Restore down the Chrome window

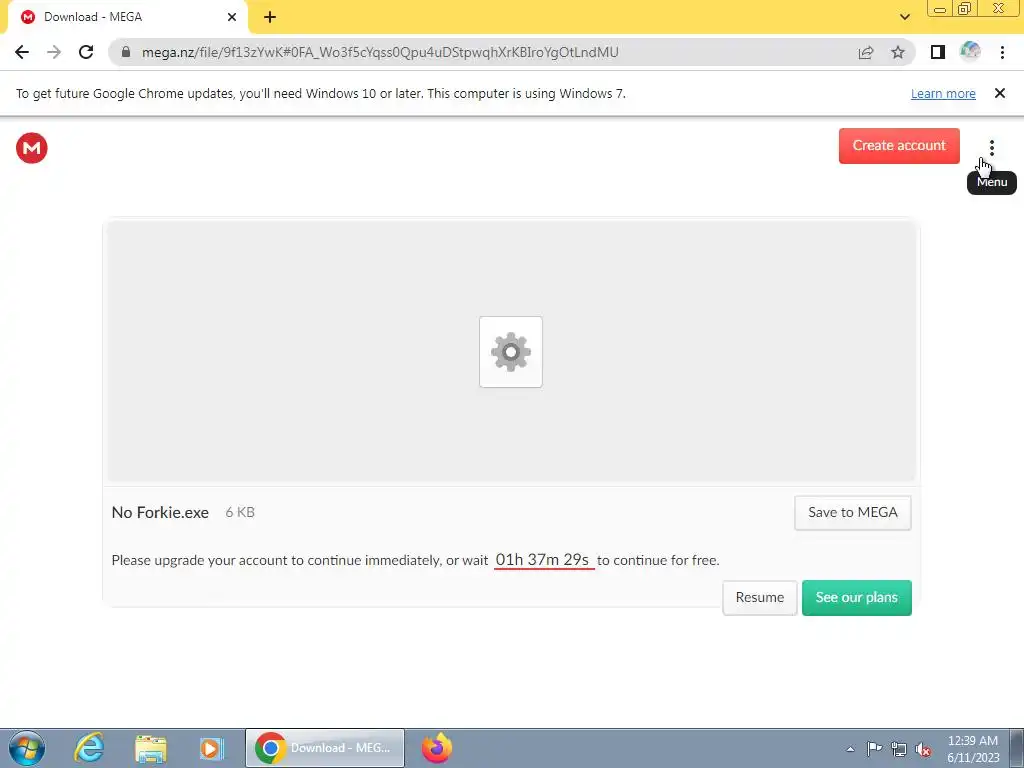pos(964,9)
